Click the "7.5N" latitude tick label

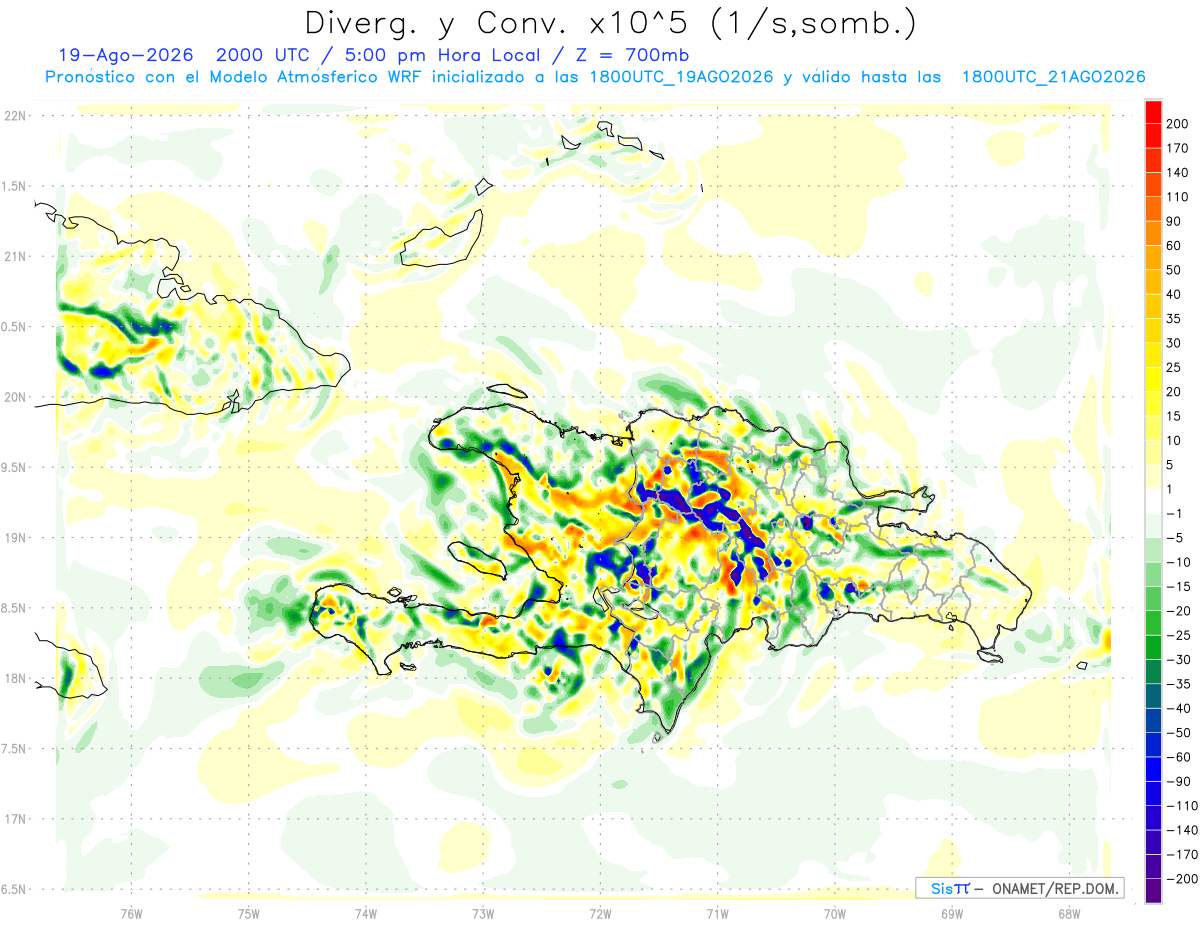14,749
